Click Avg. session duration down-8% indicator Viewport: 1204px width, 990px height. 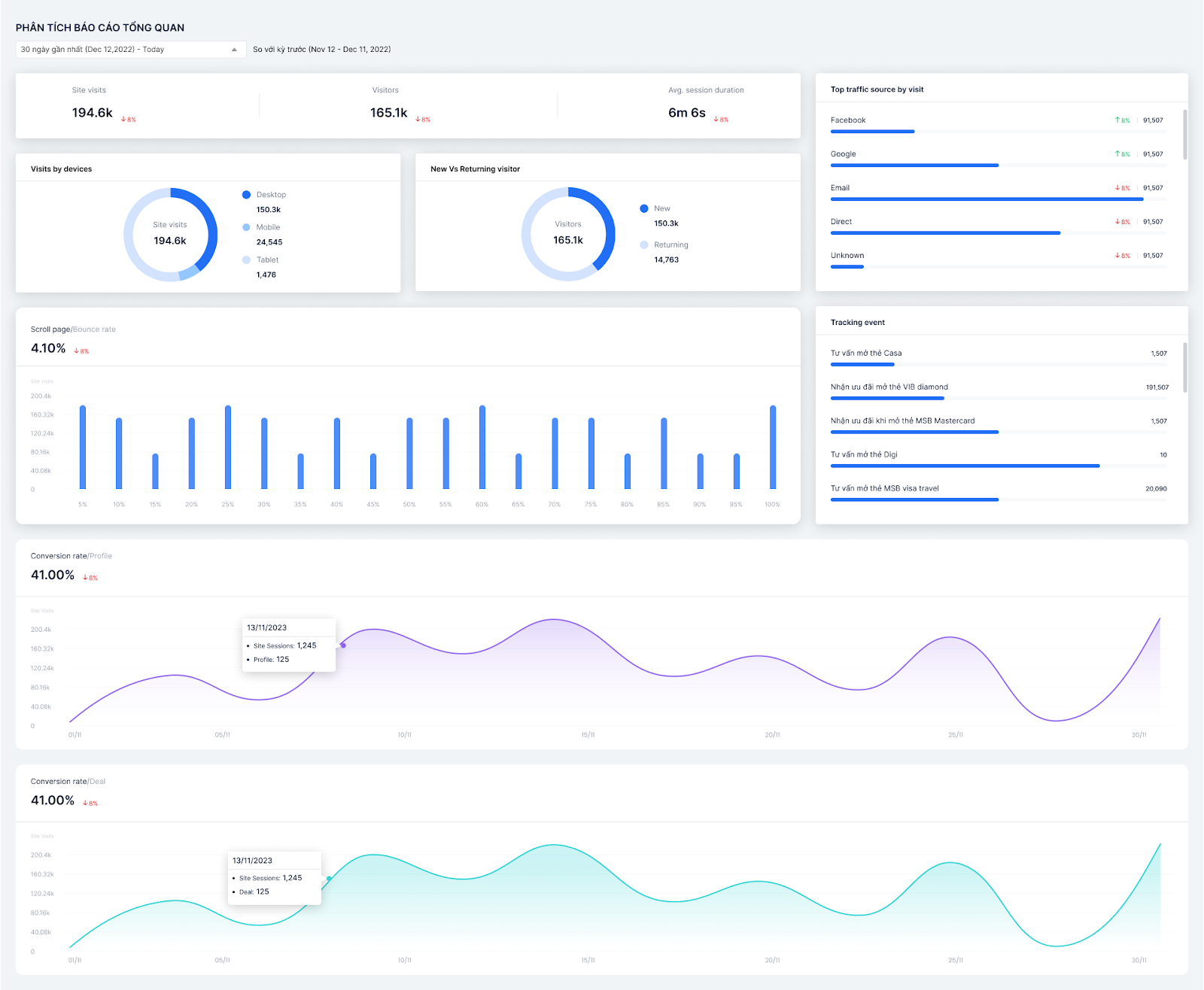coord(721,120)
